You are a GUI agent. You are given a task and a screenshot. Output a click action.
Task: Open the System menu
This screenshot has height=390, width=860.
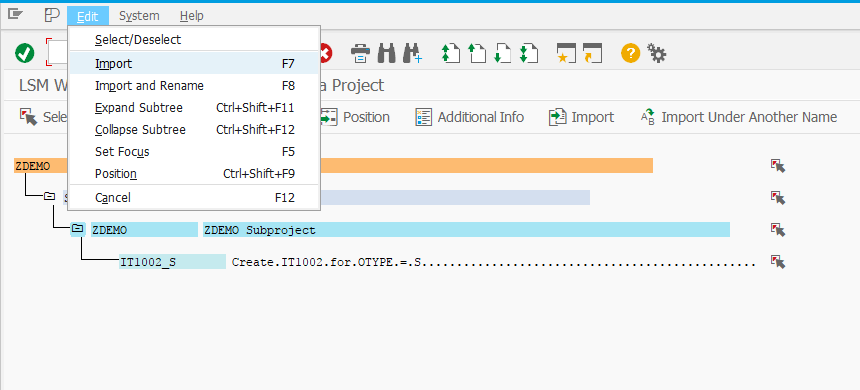click(139, 16)
